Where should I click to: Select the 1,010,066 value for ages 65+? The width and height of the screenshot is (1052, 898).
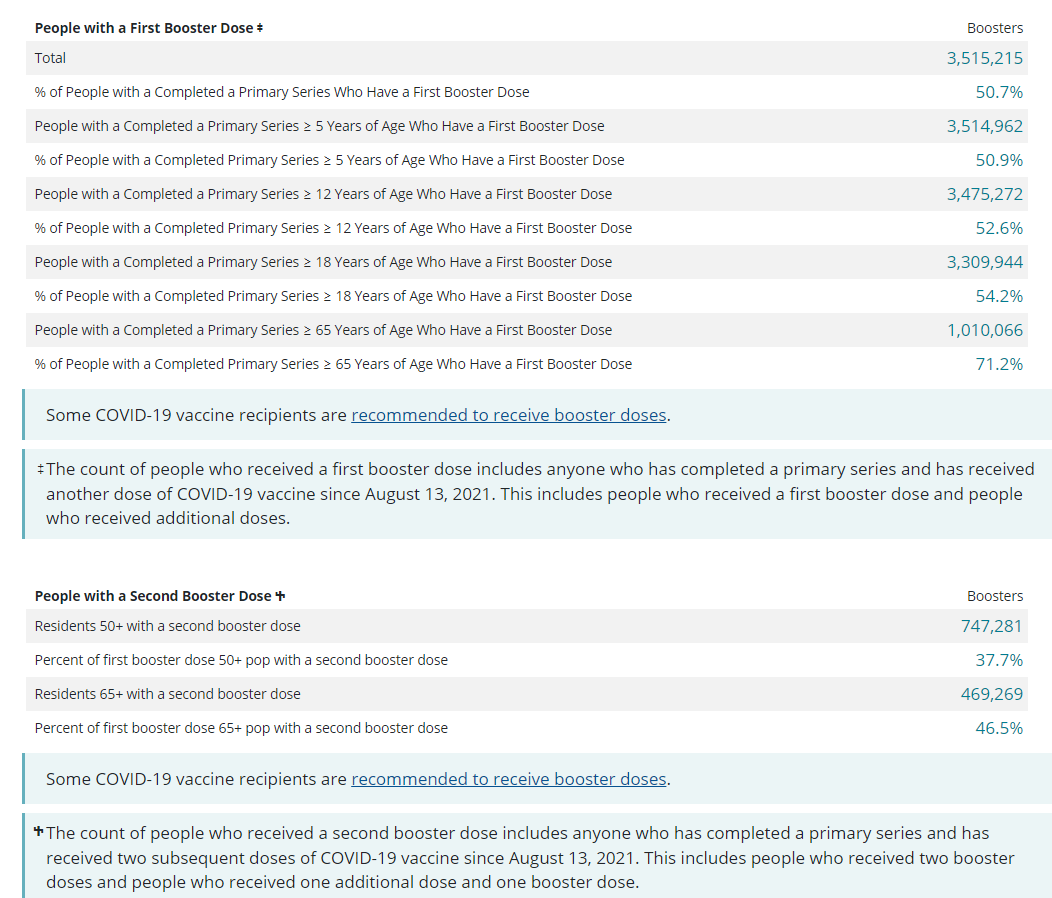984,330
